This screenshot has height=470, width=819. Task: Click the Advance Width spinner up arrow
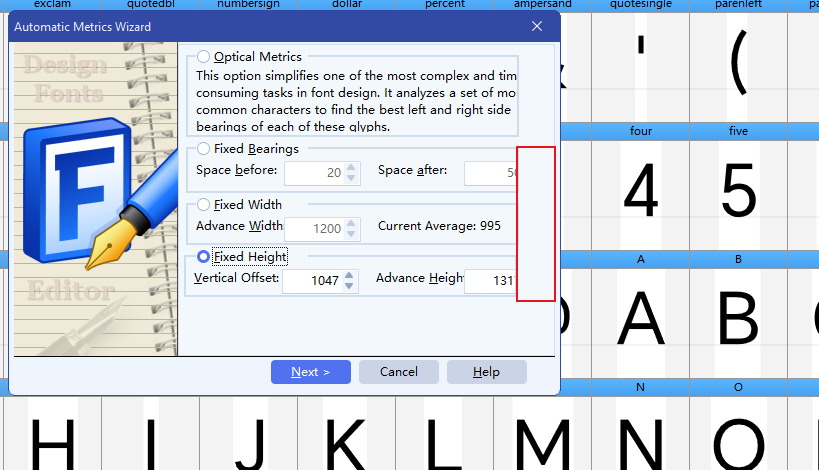[x=350, y=223]
